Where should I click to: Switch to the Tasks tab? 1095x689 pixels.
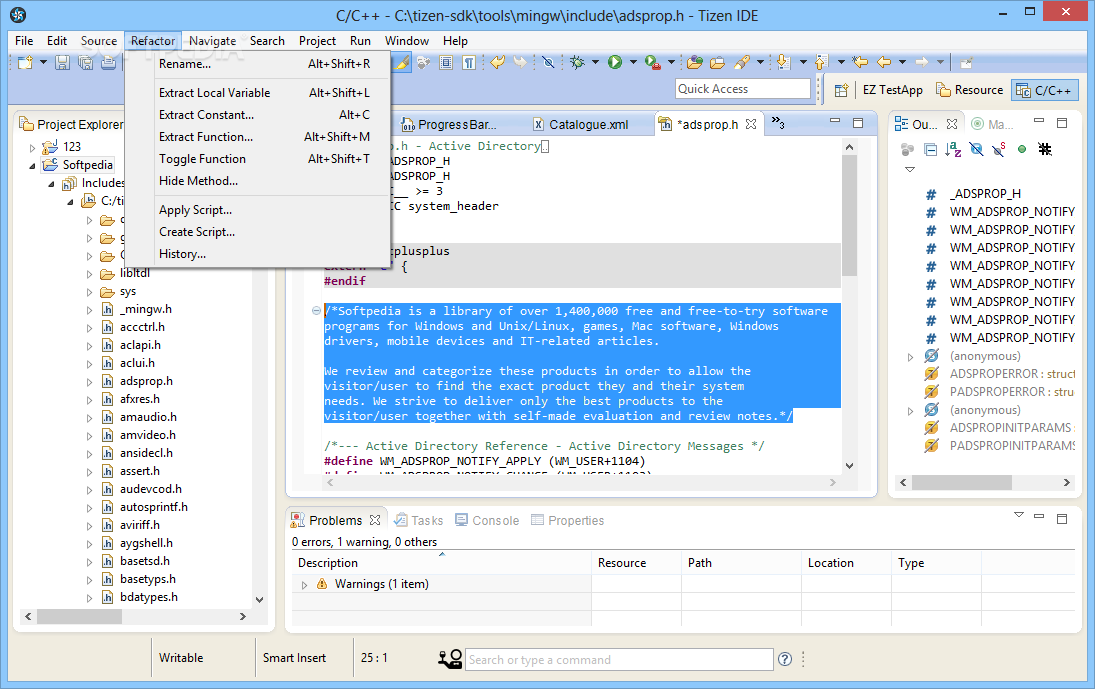point(418,520)
